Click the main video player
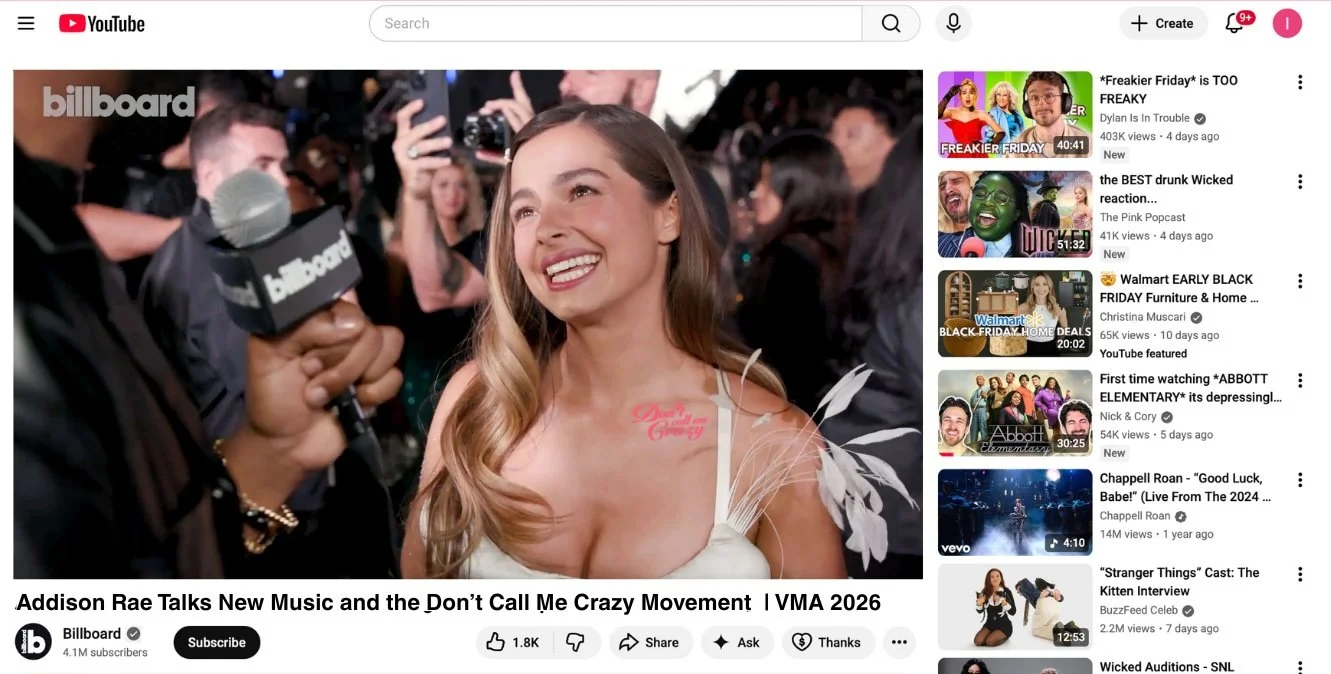Image resolution: width=1331 pixels, height=674 pixels. [468, 324]
